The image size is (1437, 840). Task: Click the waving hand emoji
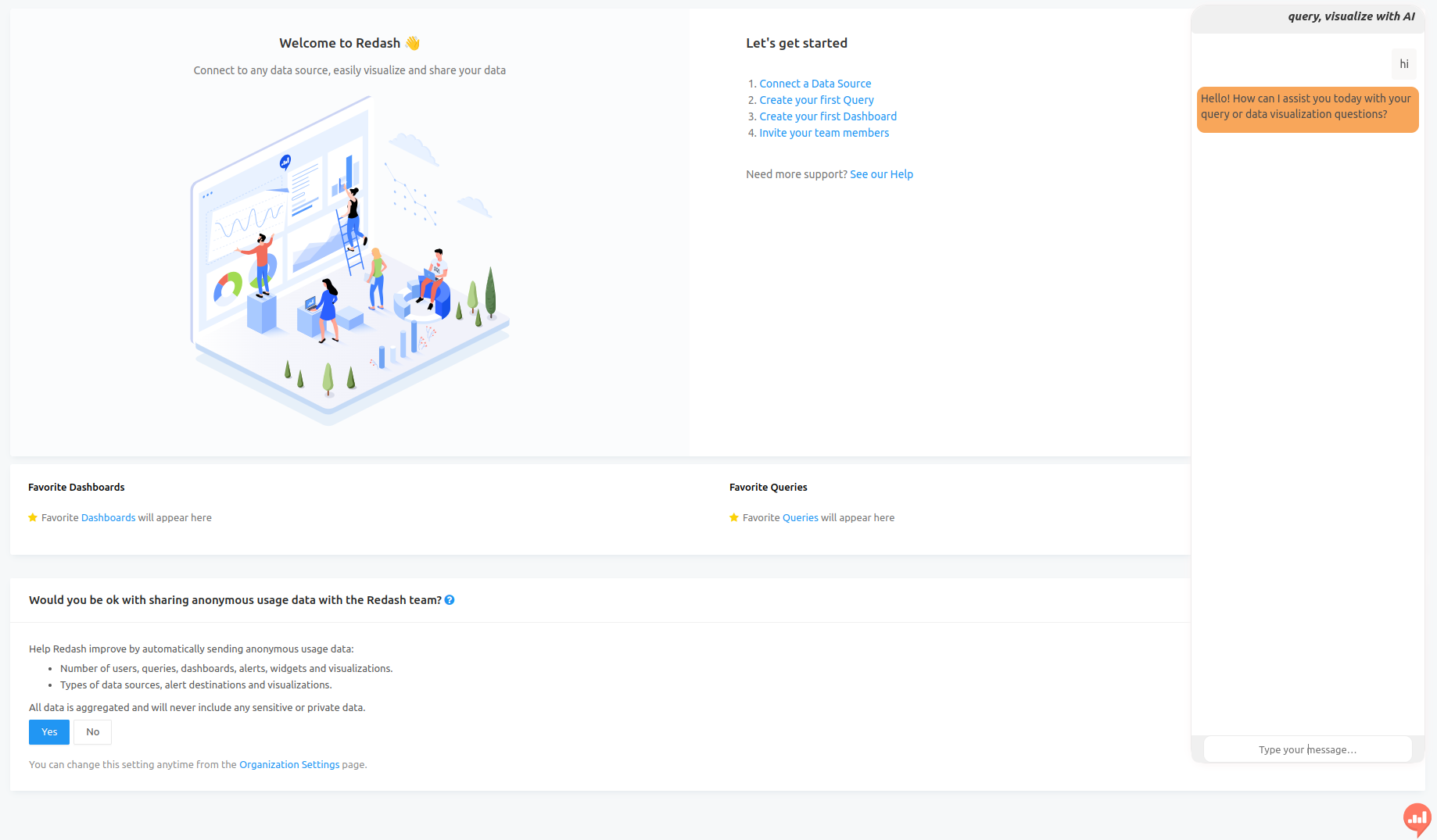(x=413, y=43)
